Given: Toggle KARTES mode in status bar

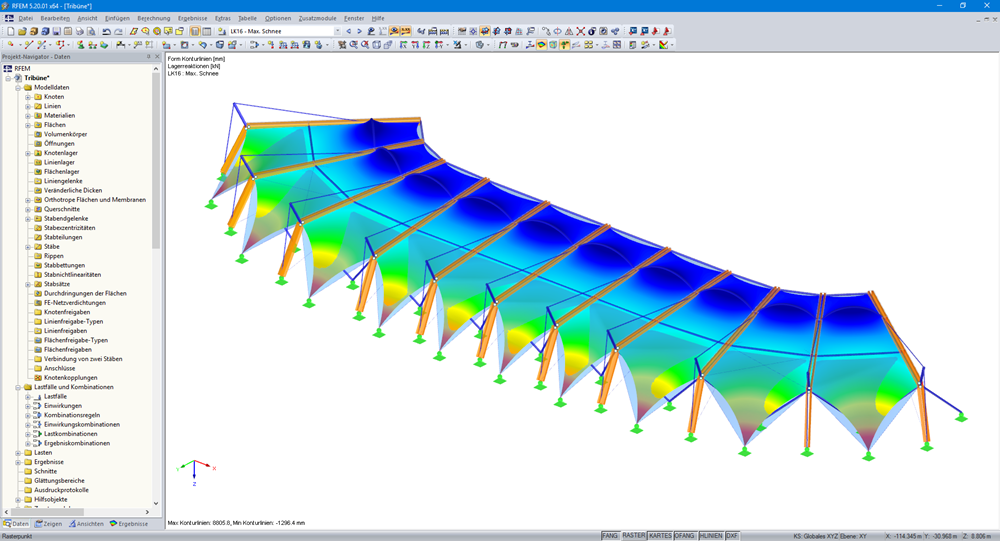Looking at the screenshot, I should [x=660, y=536].
